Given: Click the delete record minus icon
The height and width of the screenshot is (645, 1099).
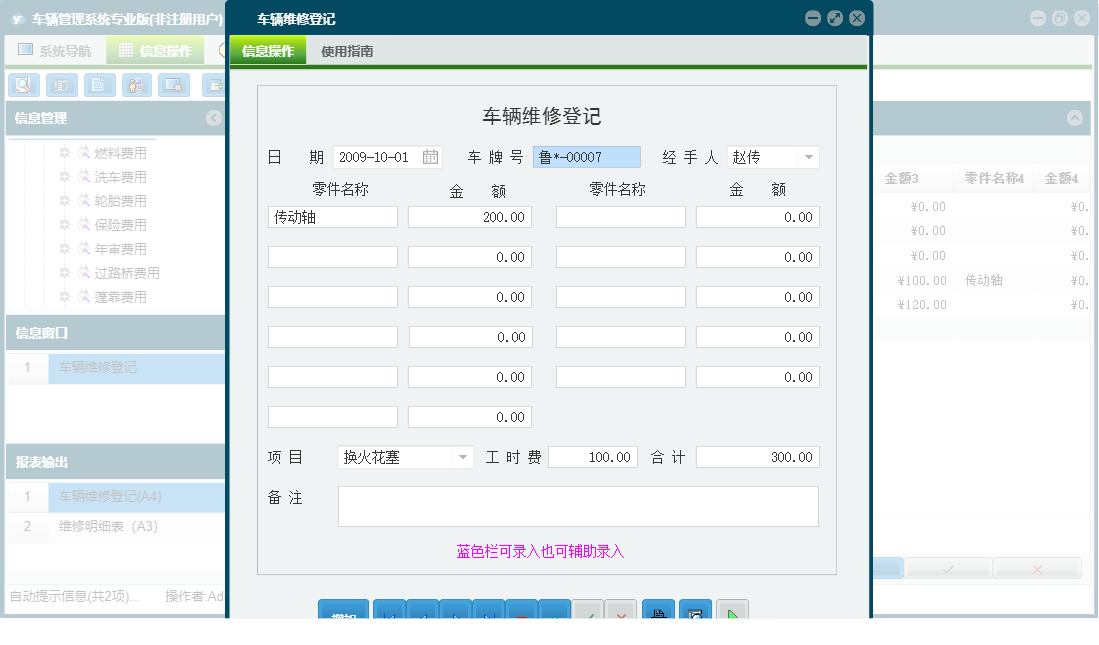Looking at the screenshot, I should tap(521, 612).
